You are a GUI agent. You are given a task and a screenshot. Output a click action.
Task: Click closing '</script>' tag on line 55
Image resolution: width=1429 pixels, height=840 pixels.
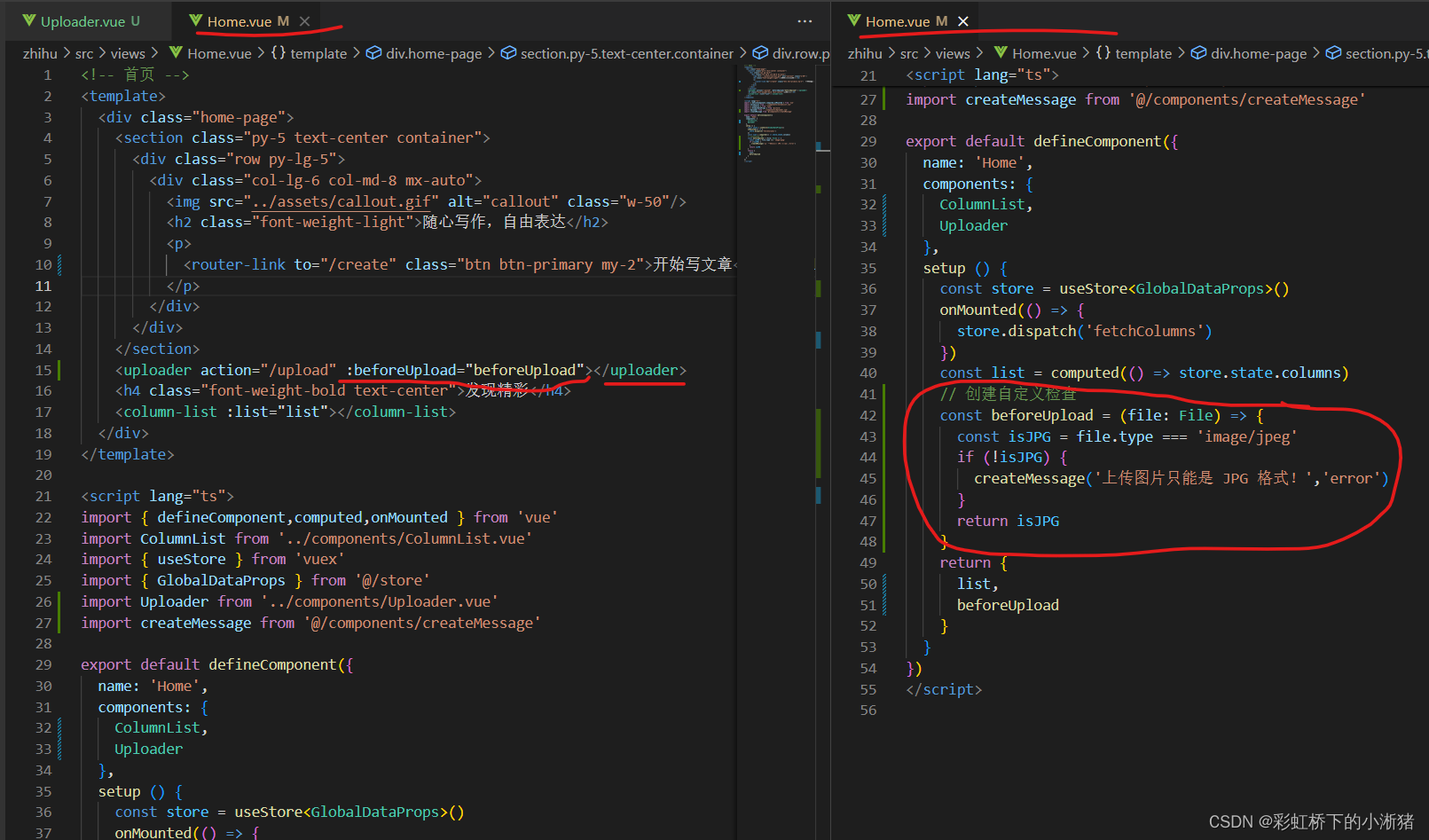point(944,689)
